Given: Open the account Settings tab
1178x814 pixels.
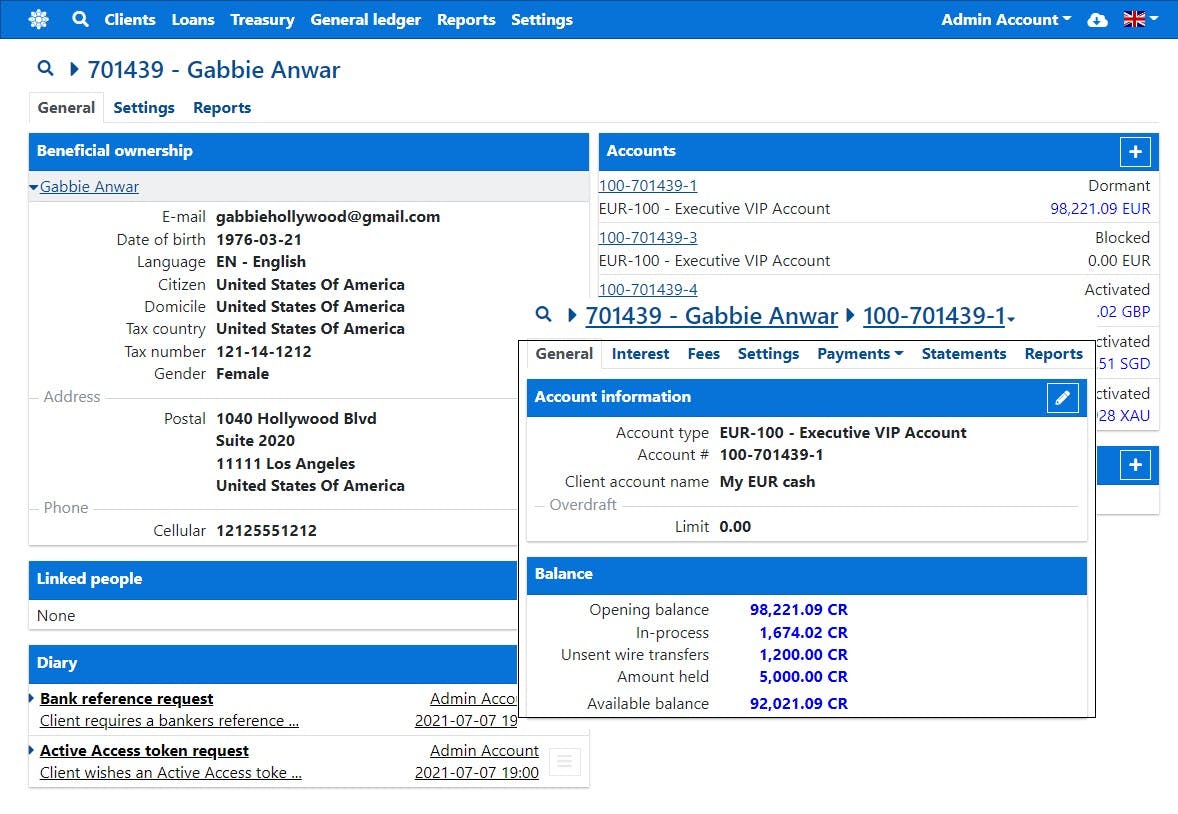Looking at the screenshot, I should coord(768,353).
